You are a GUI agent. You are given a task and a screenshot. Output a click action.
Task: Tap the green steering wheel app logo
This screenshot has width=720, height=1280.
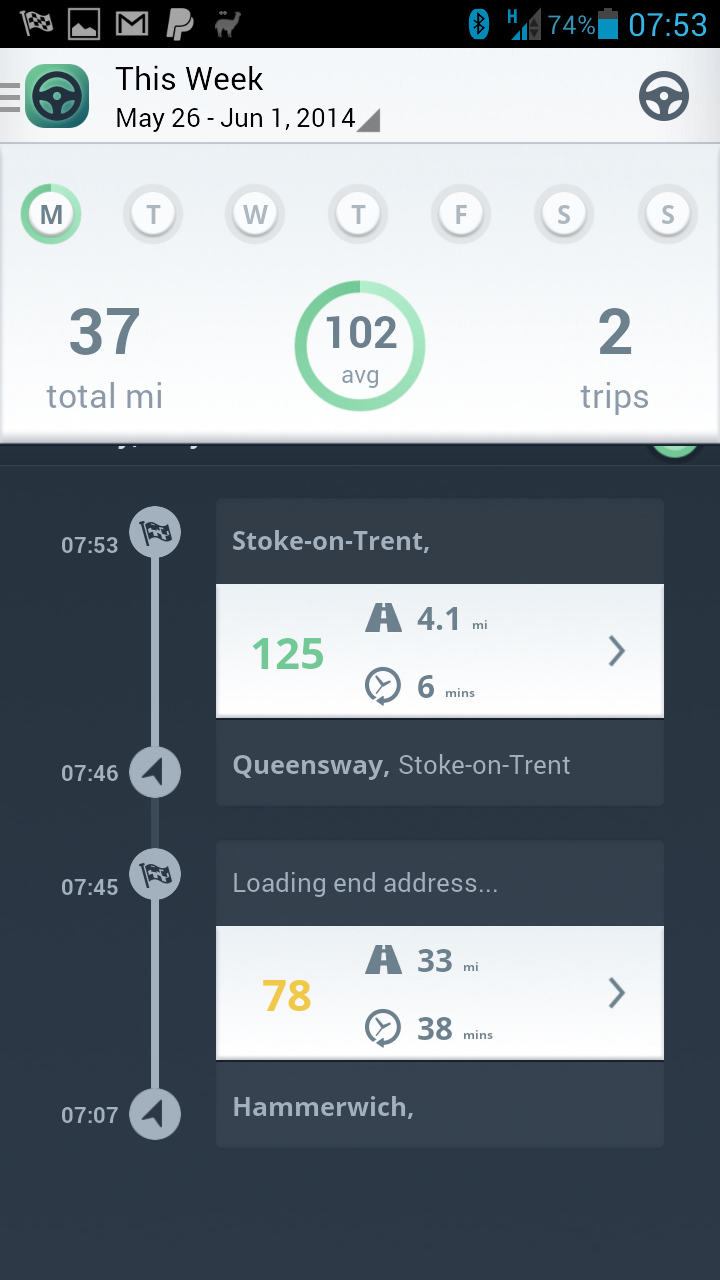tap(57, 96)
